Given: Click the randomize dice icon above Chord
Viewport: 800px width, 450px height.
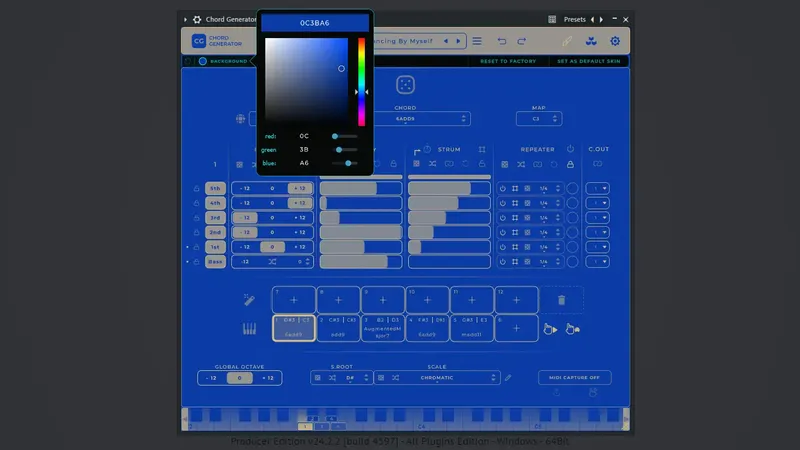Looking at the screenshot, I should click(x=405, y=85).
